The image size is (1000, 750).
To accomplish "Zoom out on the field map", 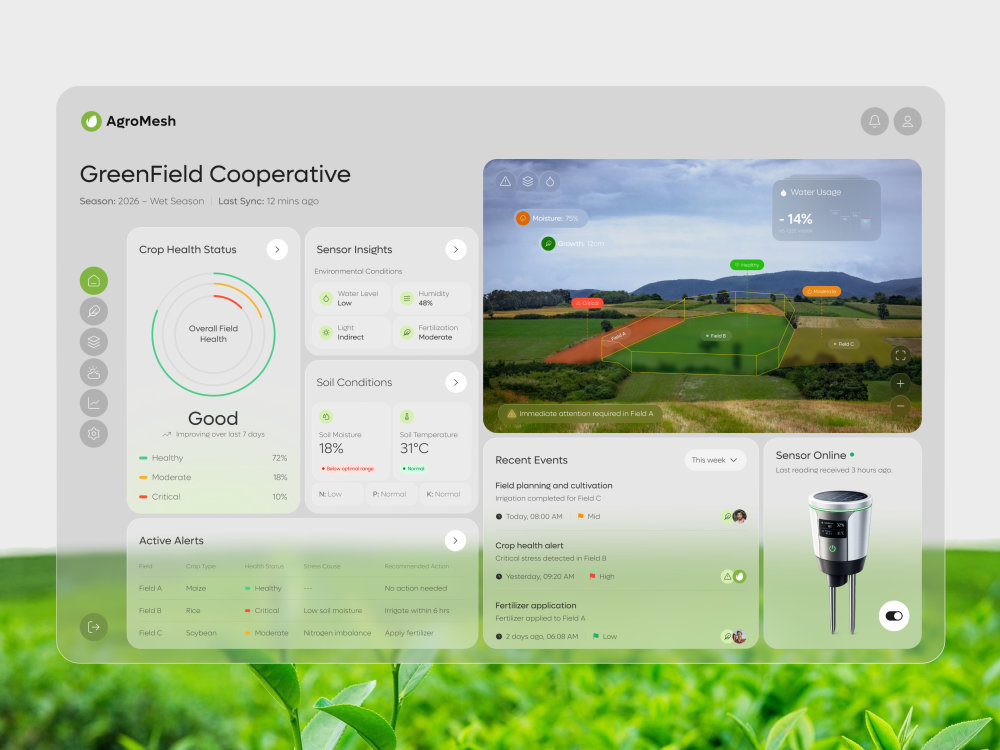I will click(x=900, y=406).
